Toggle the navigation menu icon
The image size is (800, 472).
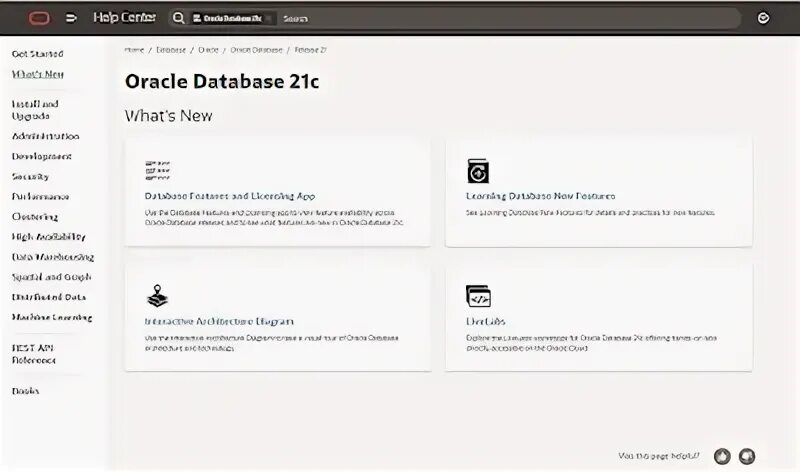tap(71, 18)
